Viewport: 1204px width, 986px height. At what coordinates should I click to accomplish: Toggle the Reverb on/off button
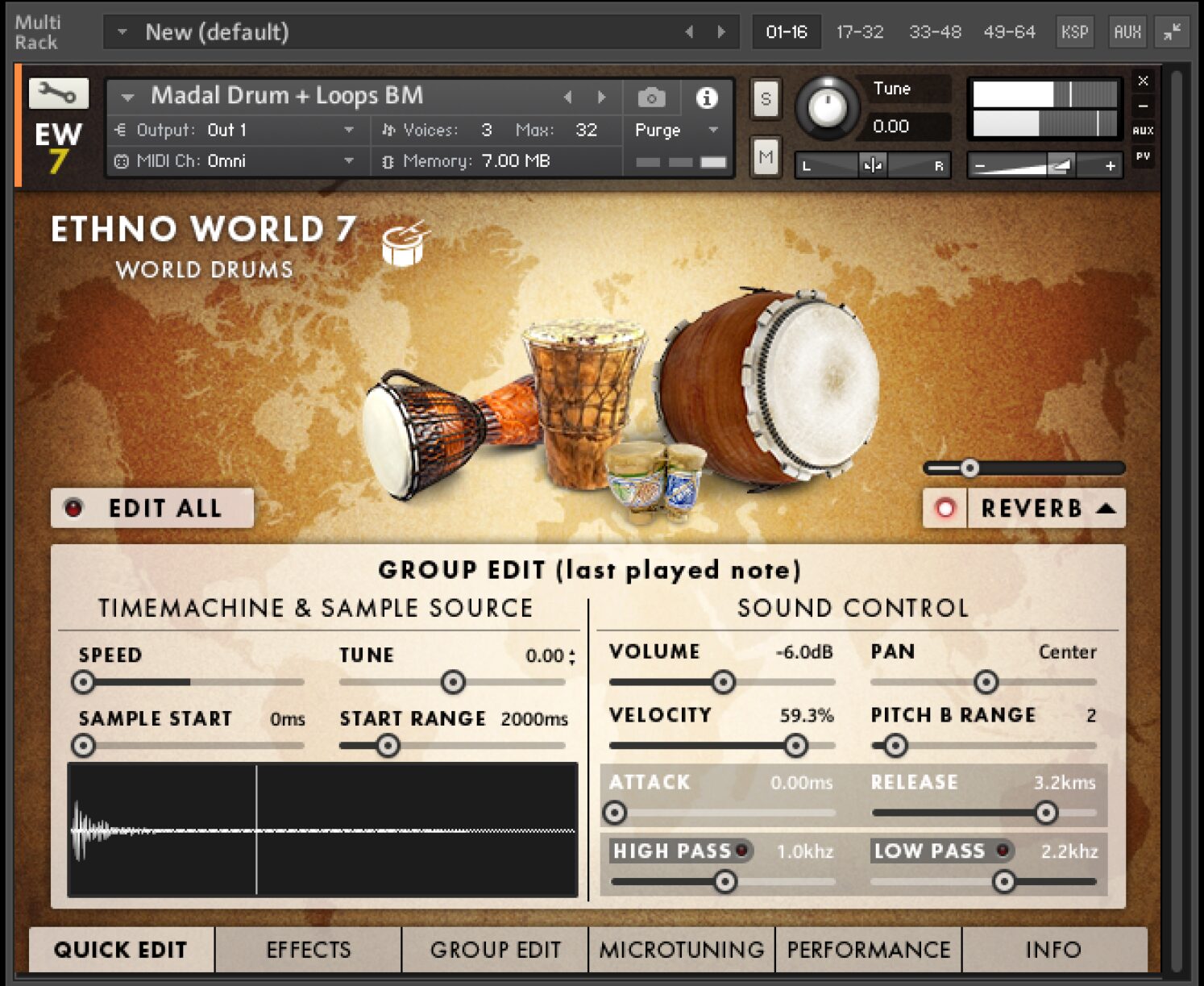pyautogui.click(x=945, y=508)
